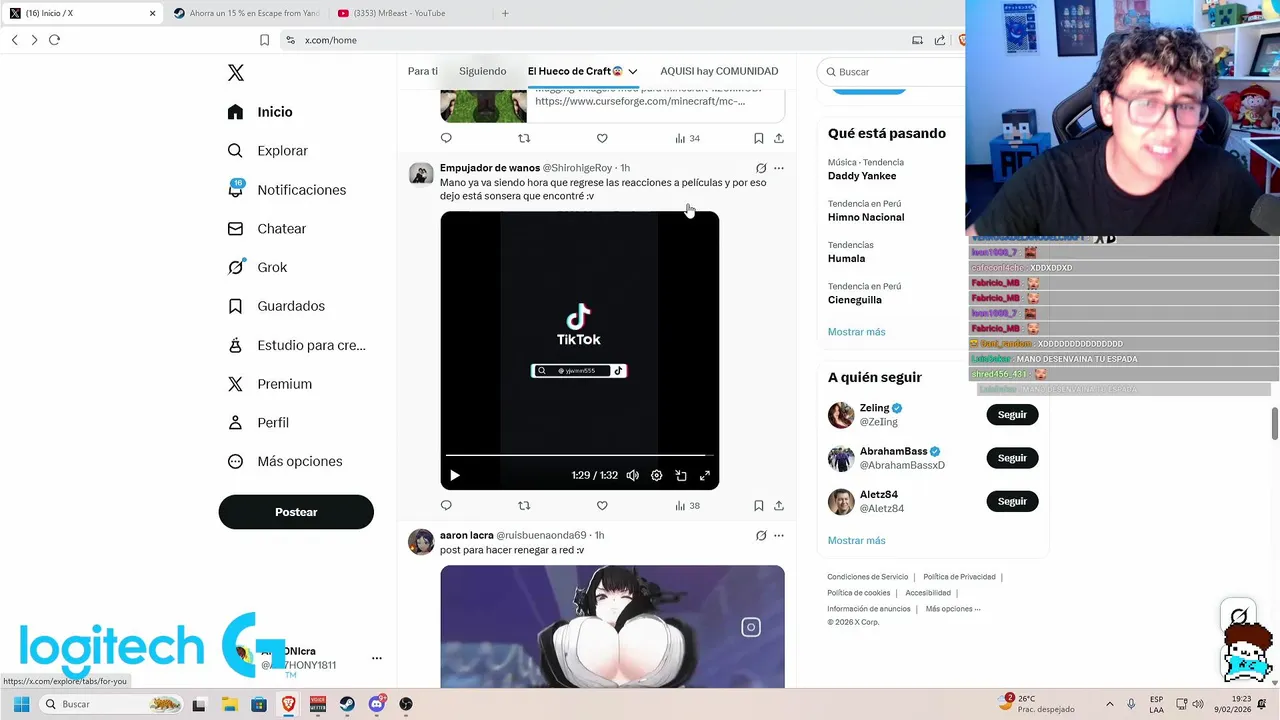Image resolution: width=1280 pixels, height=720 pixels.
Task: Switch to the Siguiendo tab
Action: click(483, 71)
